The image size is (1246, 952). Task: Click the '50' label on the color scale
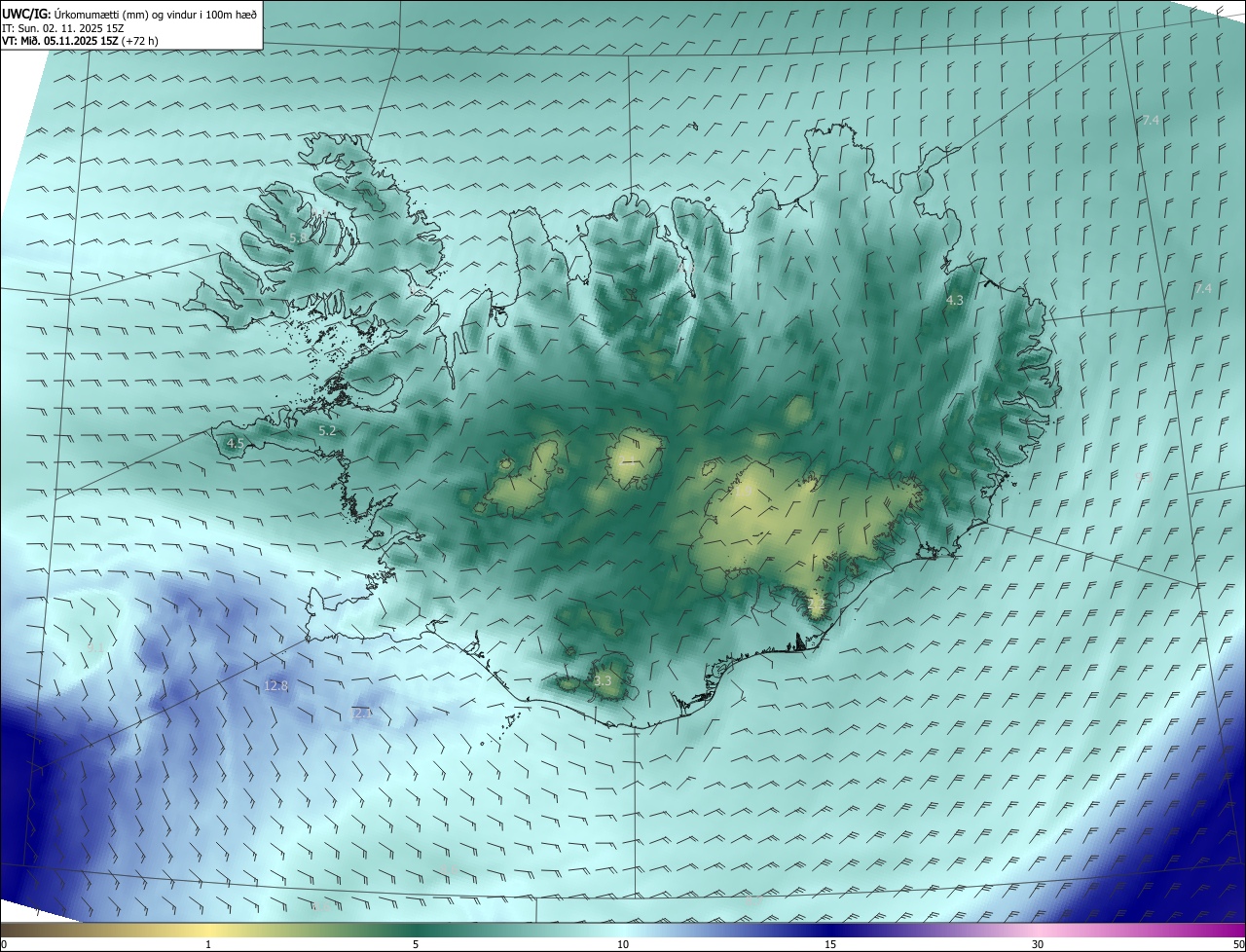tap(1238, 945)
